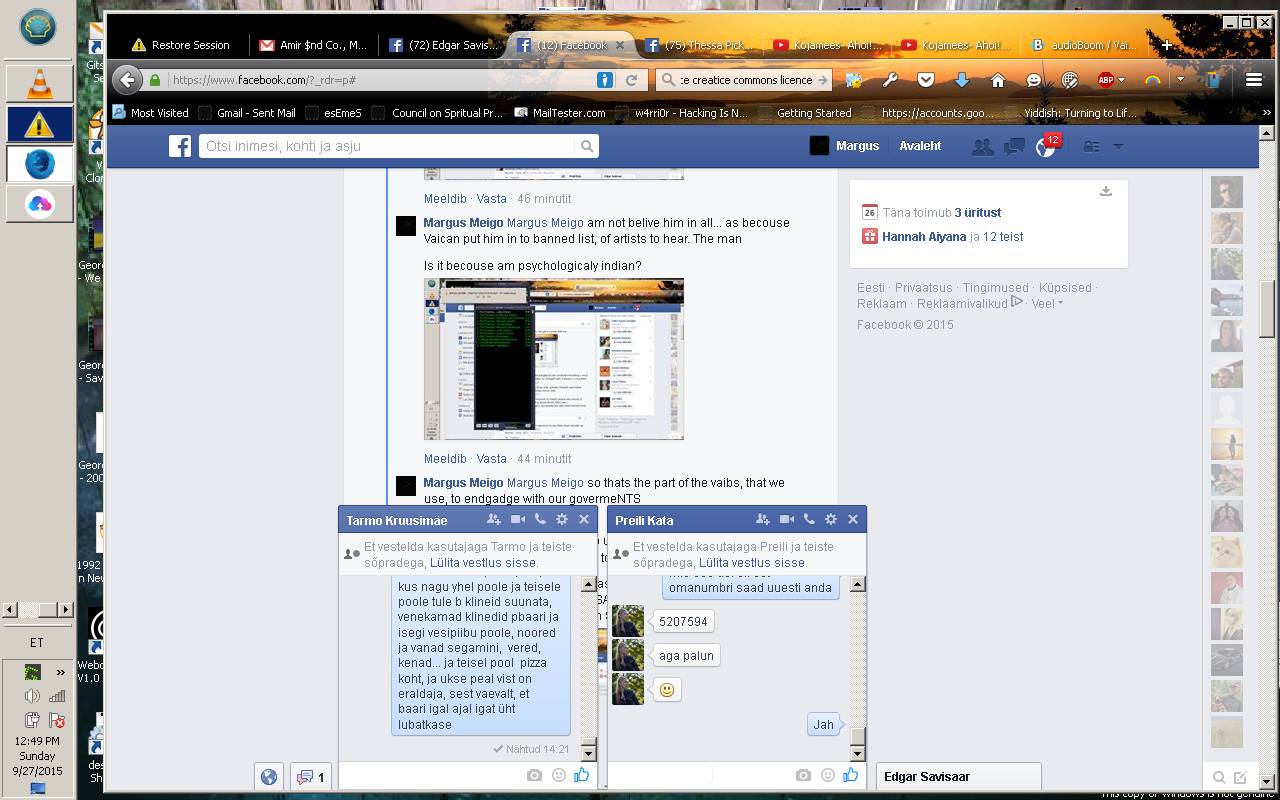
Task: Open options gear in Preili Kata chat
Action: (831, 519)
